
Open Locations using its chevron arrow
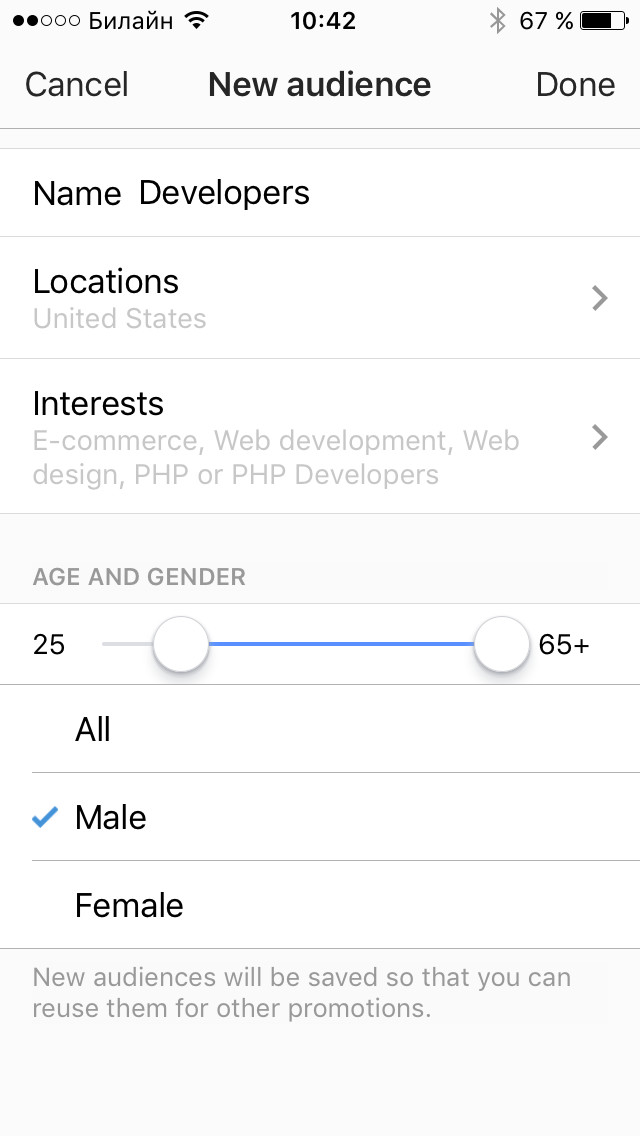(x=600, y=298)
